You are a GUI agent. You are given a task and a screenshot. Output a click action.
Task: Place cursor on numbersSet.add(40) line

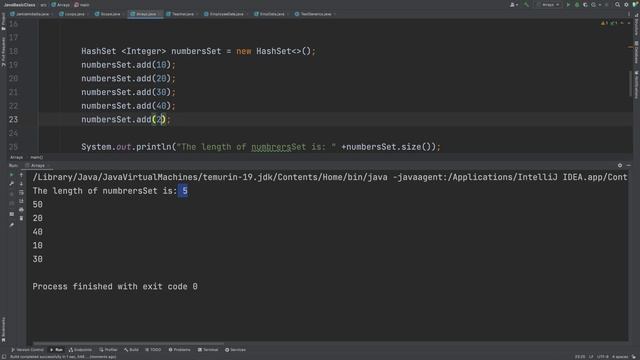coord(128,106)
